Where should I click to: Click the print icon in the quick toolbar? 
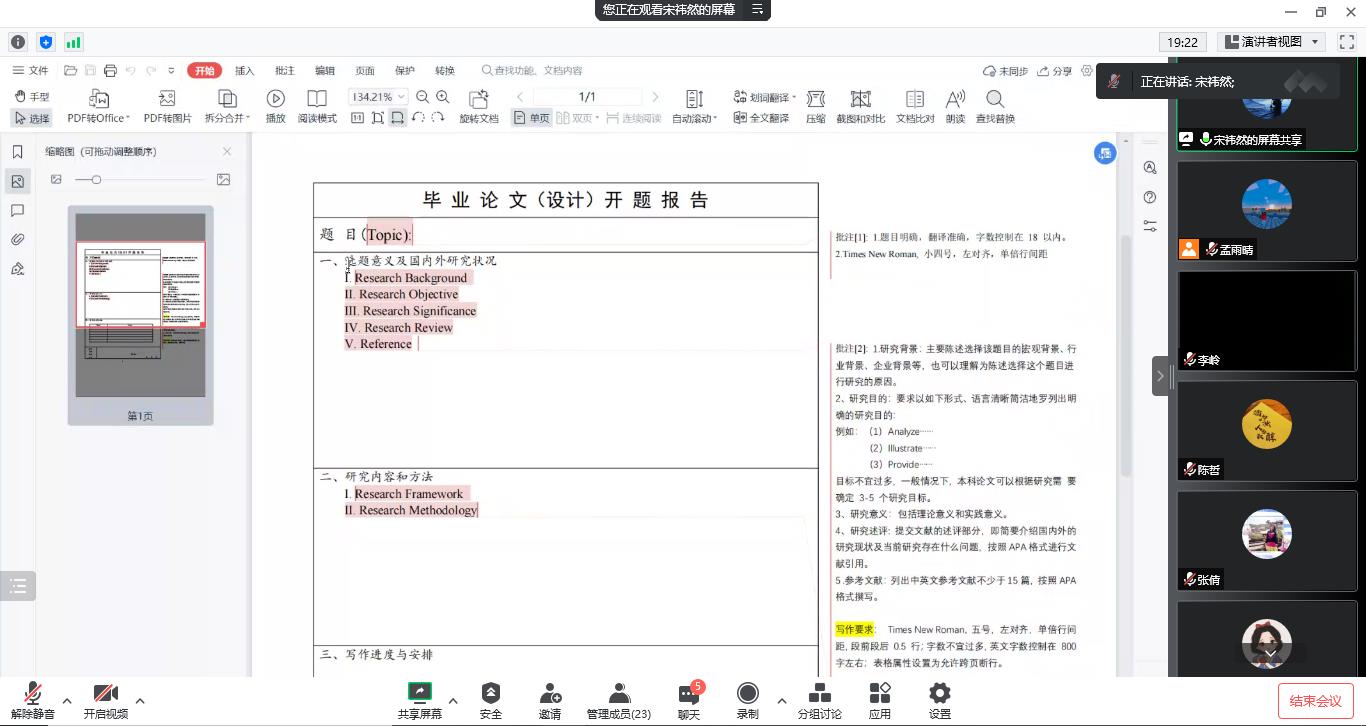pyautogui.click(x=110, y=71)
